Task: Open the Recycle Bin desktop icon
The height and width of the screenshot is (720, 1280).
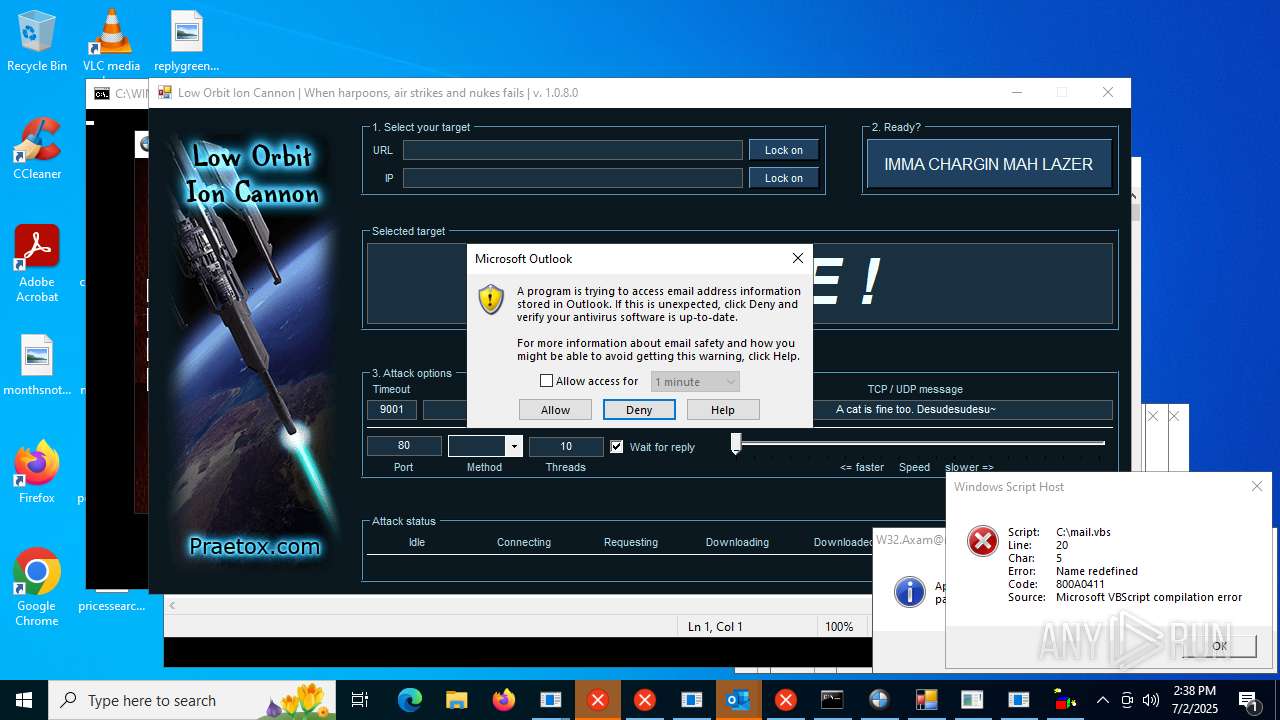Action: [x=37, y=41]
